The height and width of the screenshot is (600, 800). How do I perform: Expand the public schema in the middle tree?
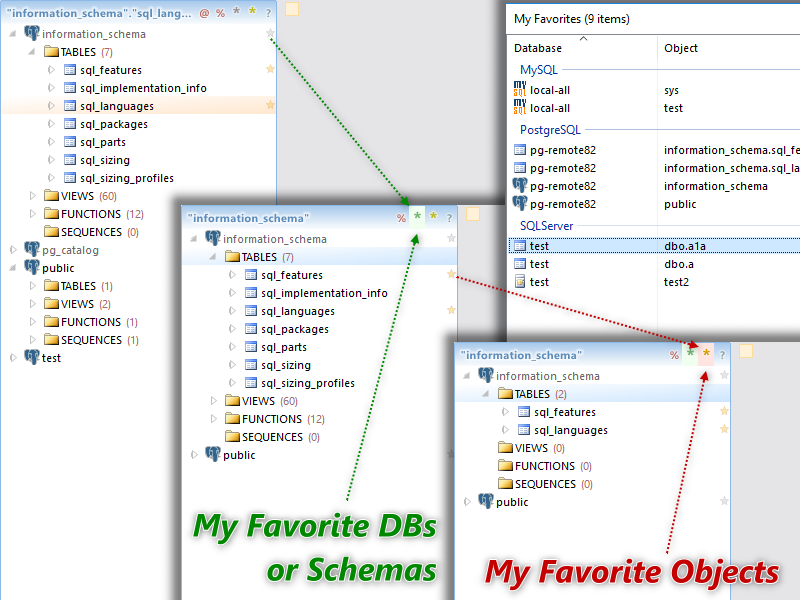click(x=194, y=455)
